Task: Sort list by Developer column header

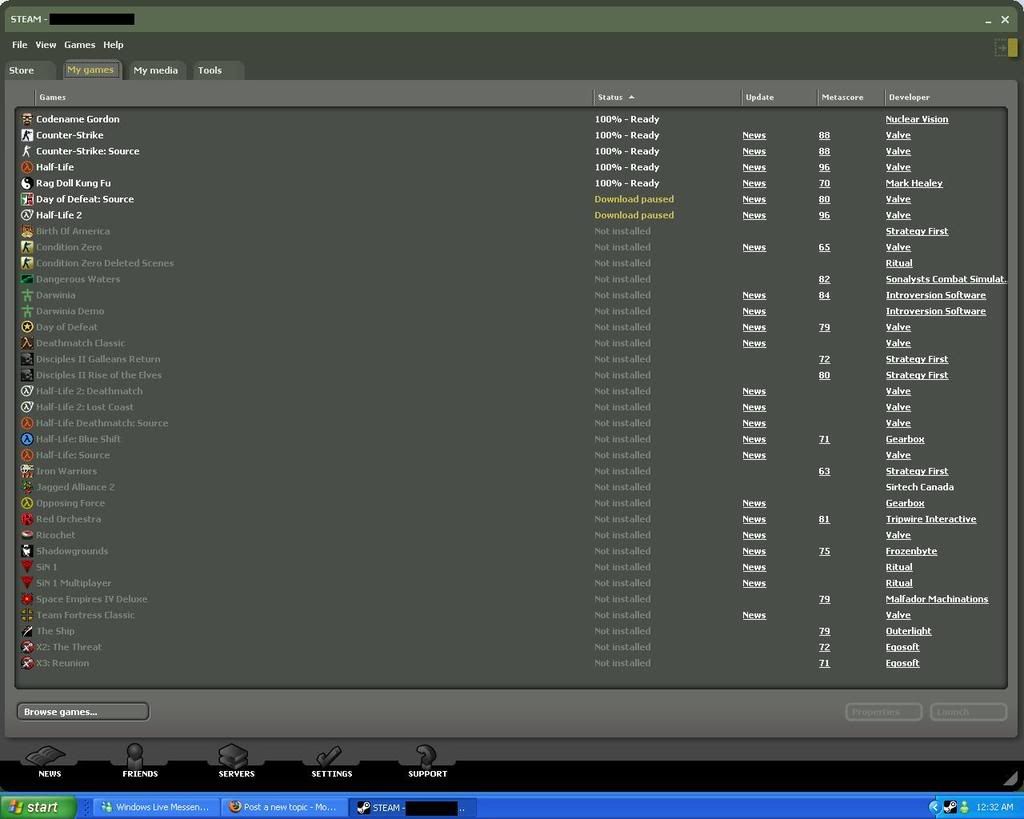Action: click(x=908, y=97)
